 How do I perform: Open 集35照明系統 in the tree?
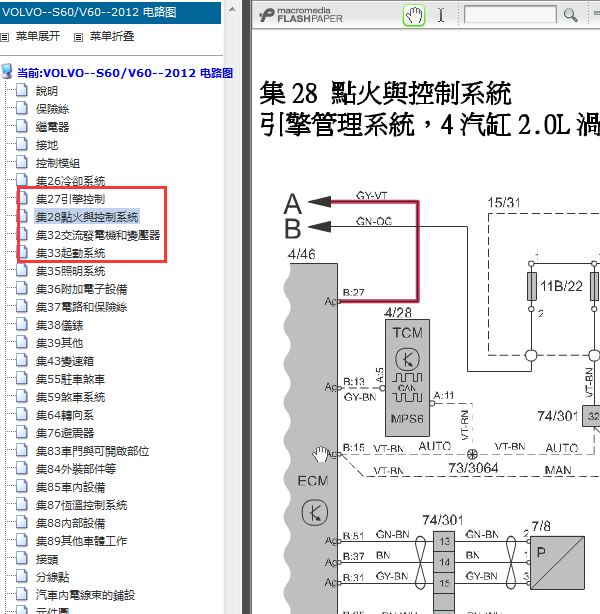pos(70,271)
